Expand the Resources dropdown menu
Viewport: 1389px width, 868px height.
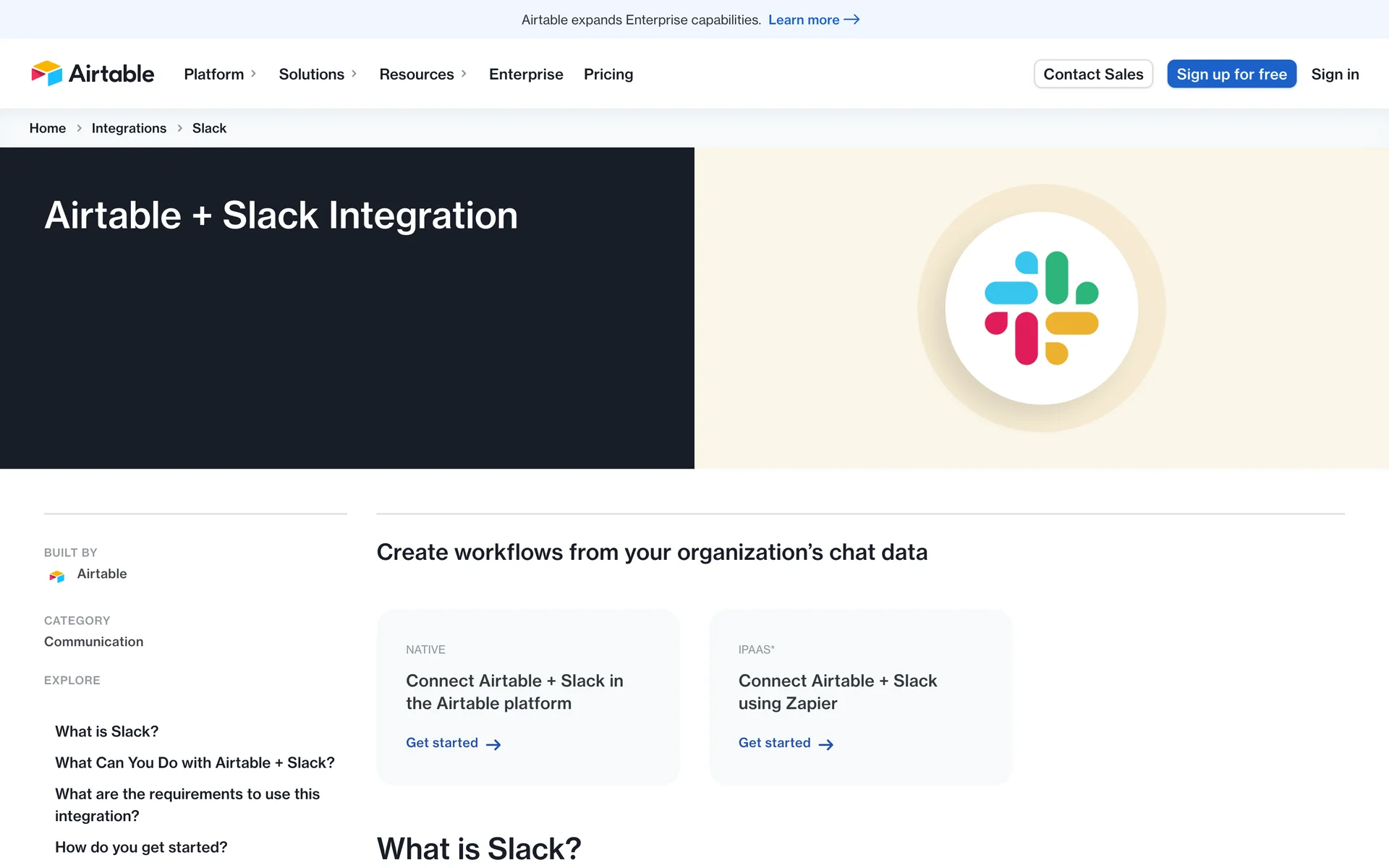(422, 74)
